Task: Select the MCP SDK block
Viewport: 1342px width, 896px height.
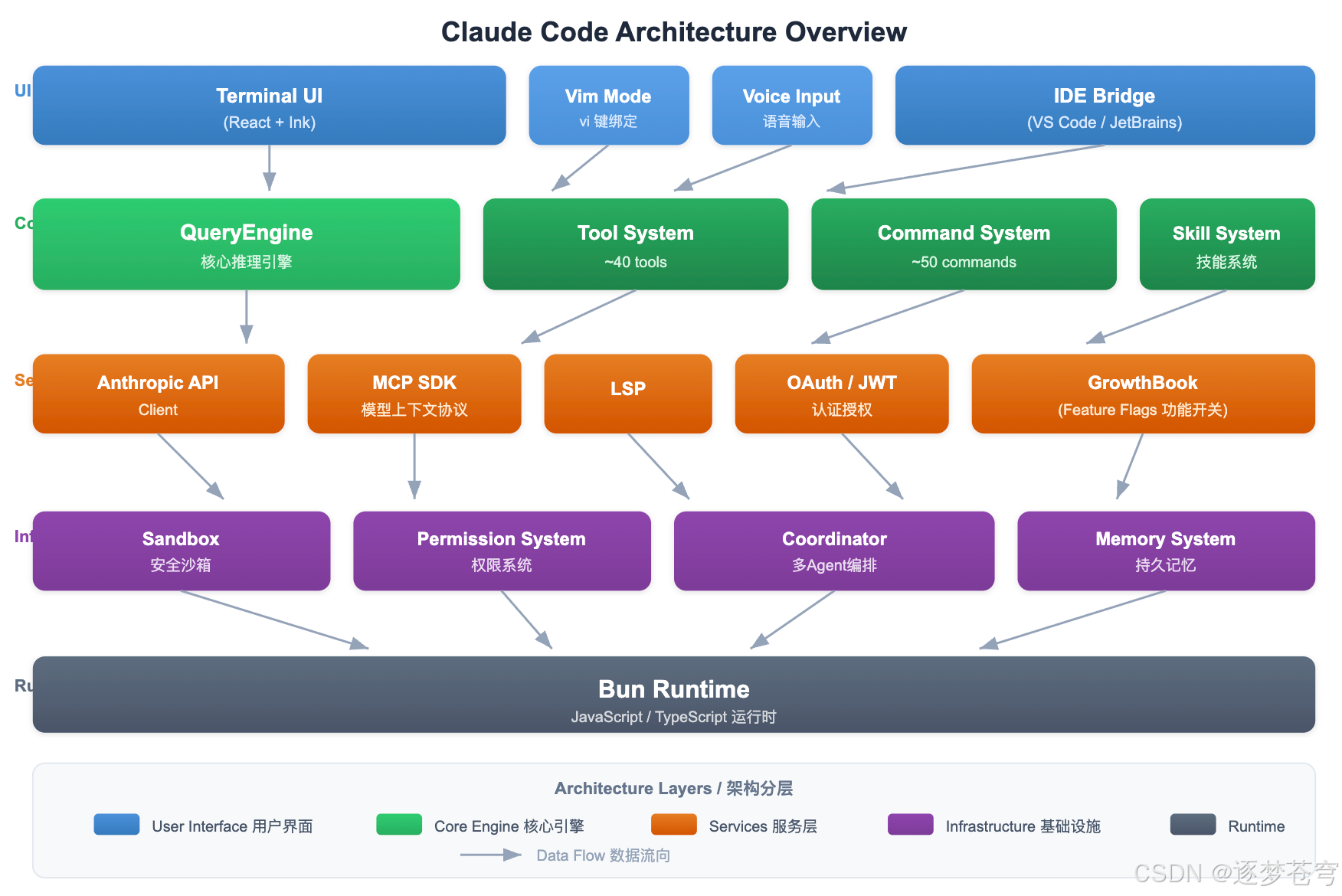Action: (414, 394)
